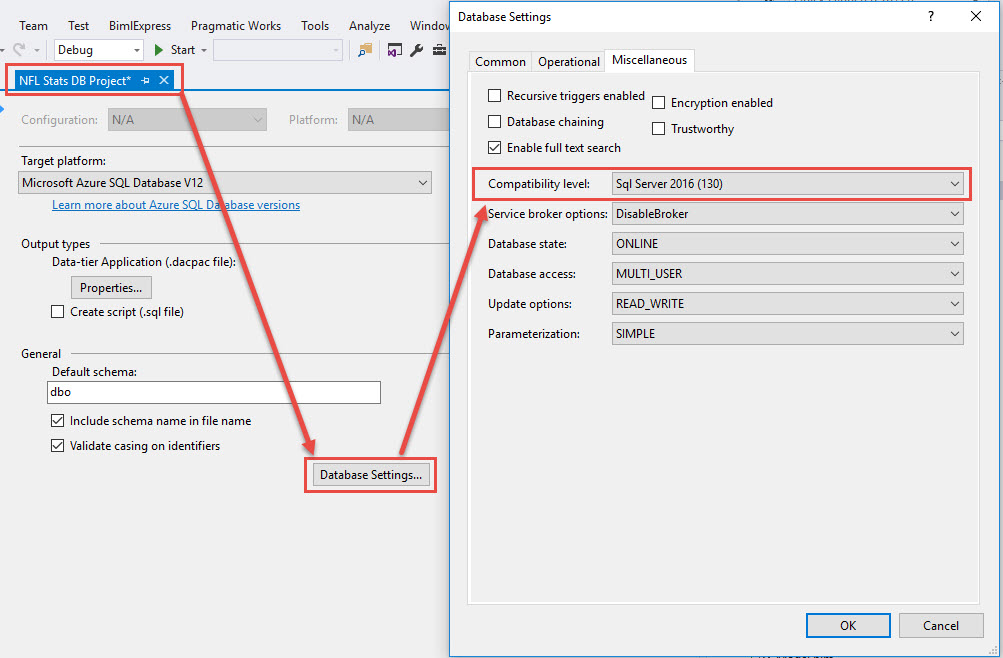Start debugging with the green play icon
1003x658 pixels.
tap(159, 49)
